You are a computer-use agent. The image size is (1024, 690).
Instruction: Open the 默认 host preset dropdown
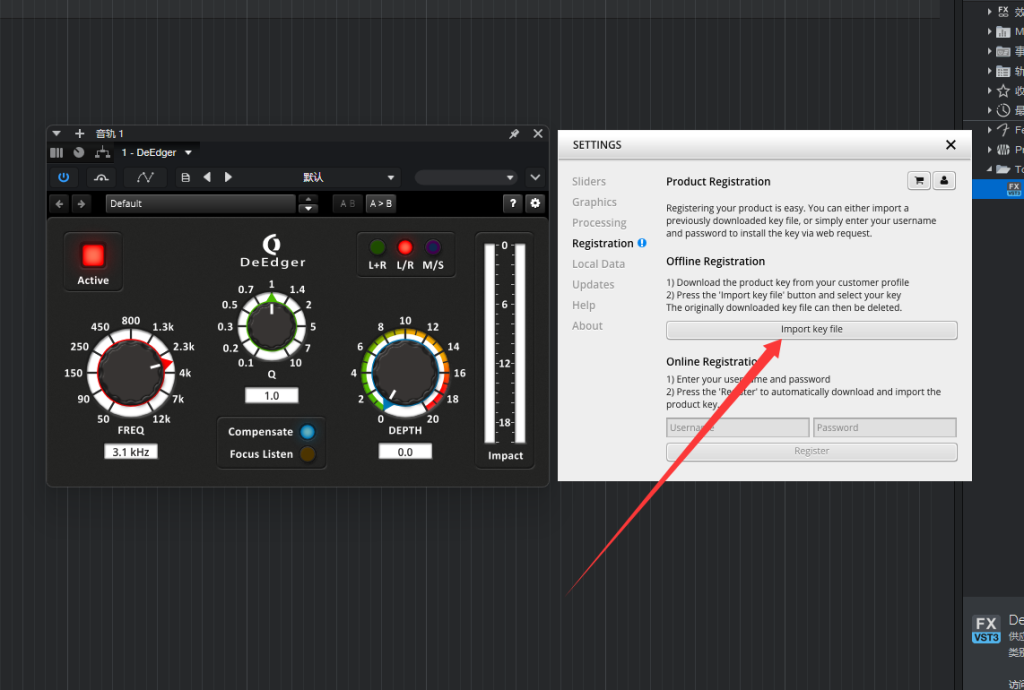point(390,178)
